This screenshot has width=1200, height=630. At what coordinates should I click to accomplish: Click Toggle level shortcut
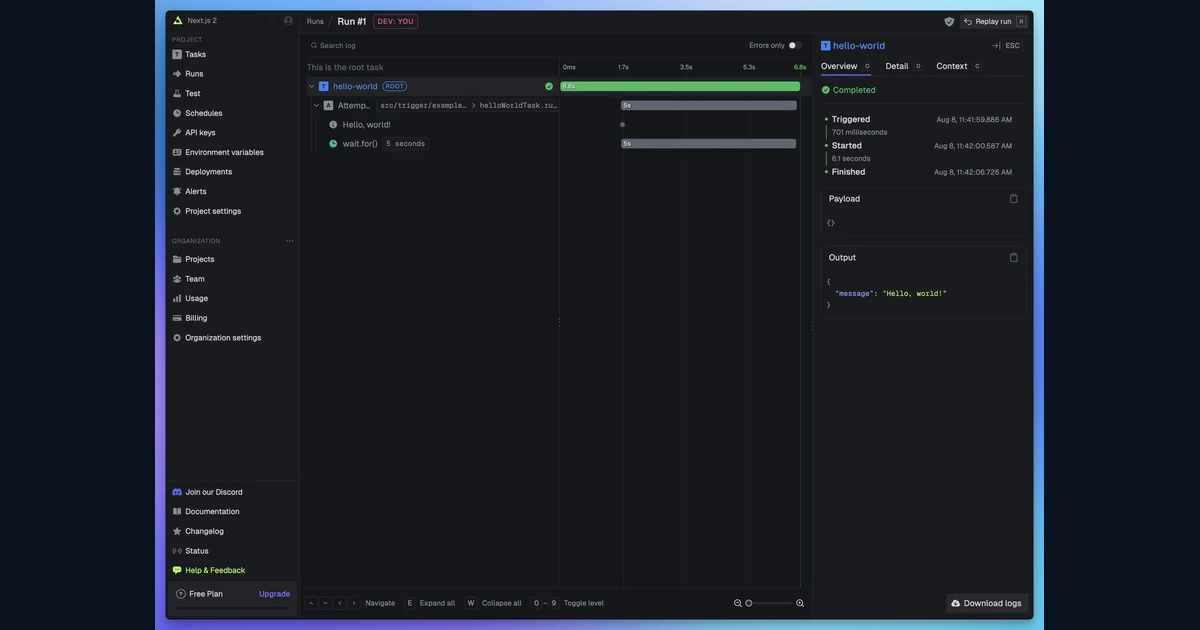(x=568, y=603)
